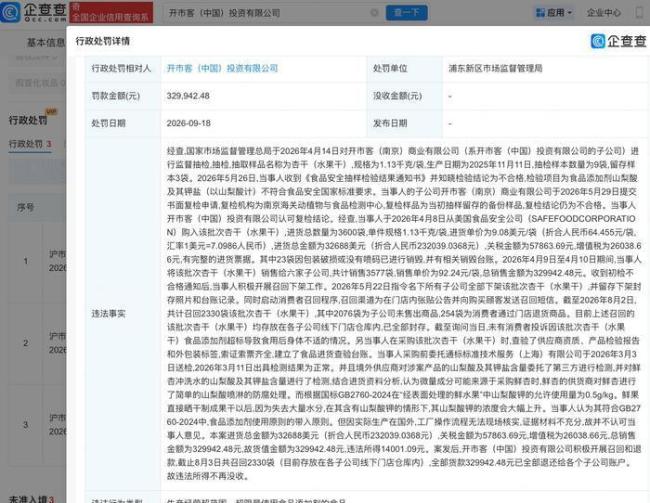The image size is (650, 503).
Task: Click the Qcc.com logo icon
Action: coord(10,12)
